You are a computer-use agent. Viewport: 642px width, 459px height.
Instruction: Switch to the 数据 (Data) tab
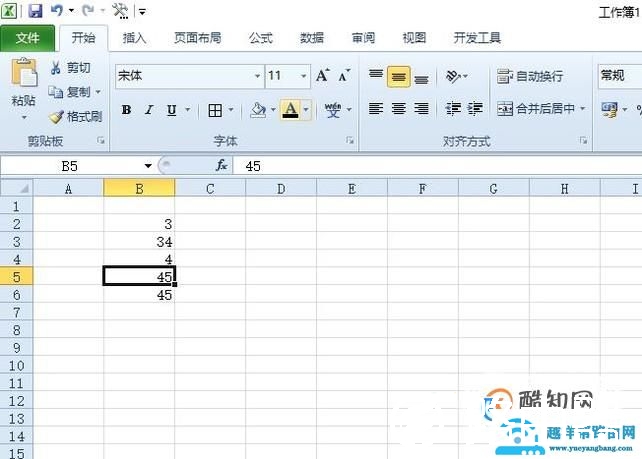pyautogui.click(x=312, y=38)
